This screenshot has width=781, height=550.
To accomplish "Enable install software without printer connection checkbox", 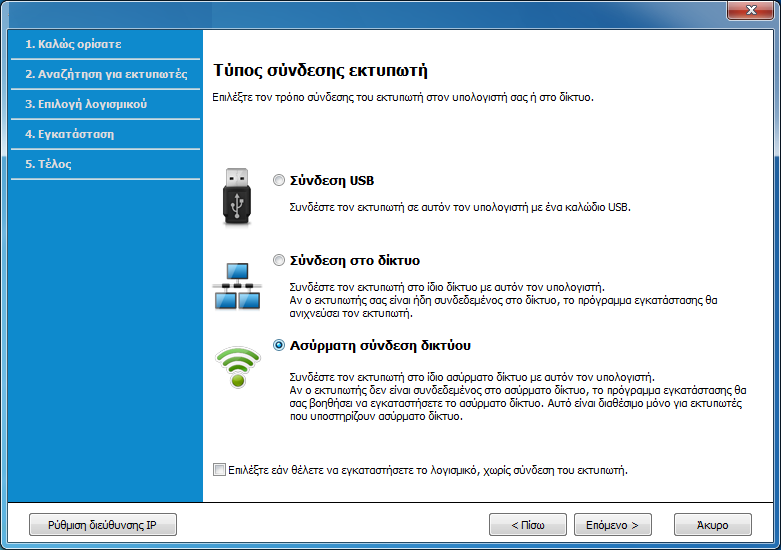I will [219, 469].
